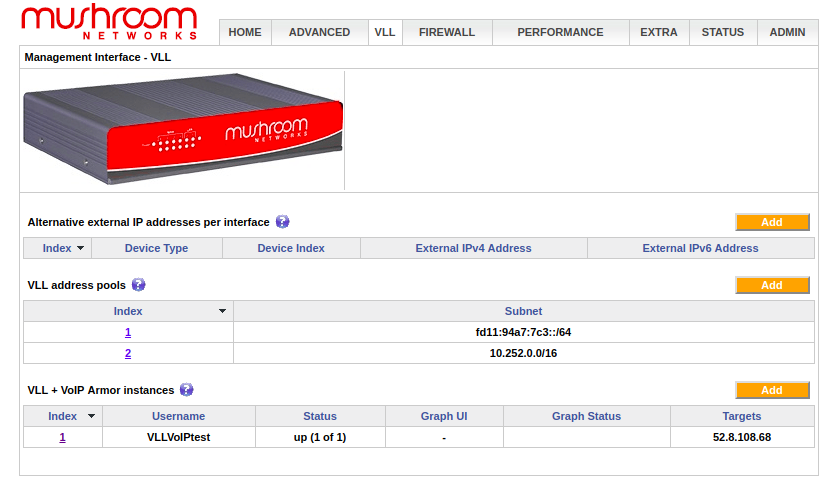Open the ADMIN tab
The height and width of the screenshot is (494, 839).
tap(787, 32)
